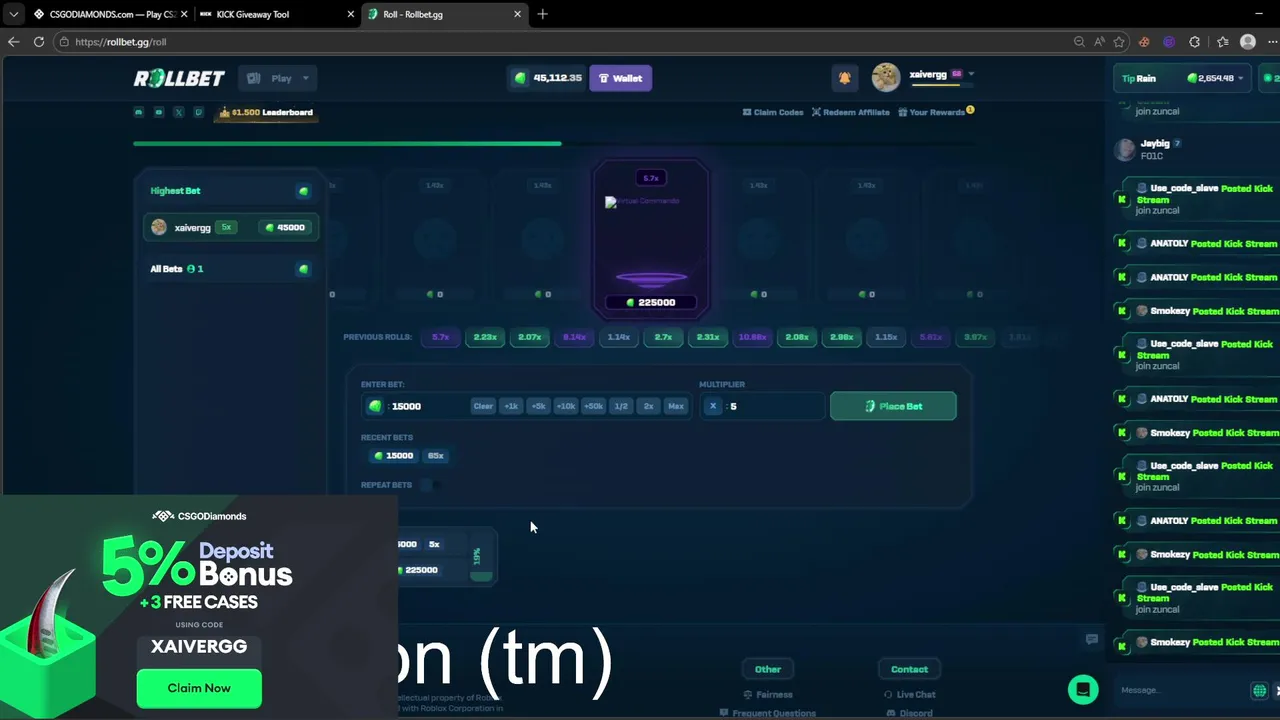
Task: Add 50k to the bet
Action: click(594, 406)
